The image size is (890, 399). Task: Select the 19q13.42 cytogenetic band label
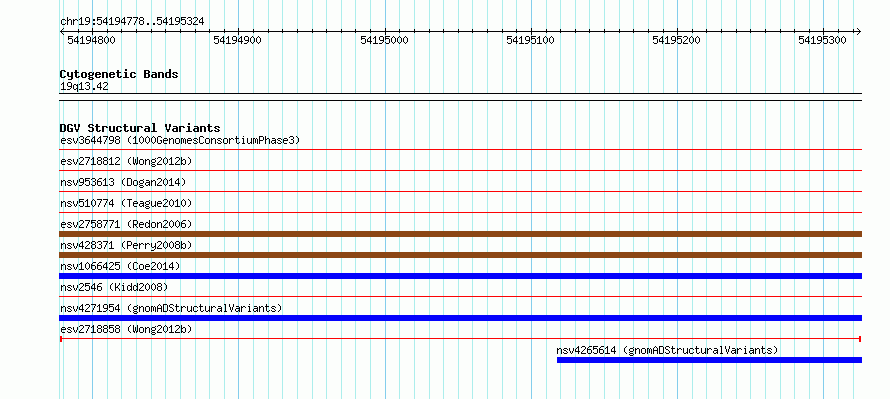[x=84, y=87]
